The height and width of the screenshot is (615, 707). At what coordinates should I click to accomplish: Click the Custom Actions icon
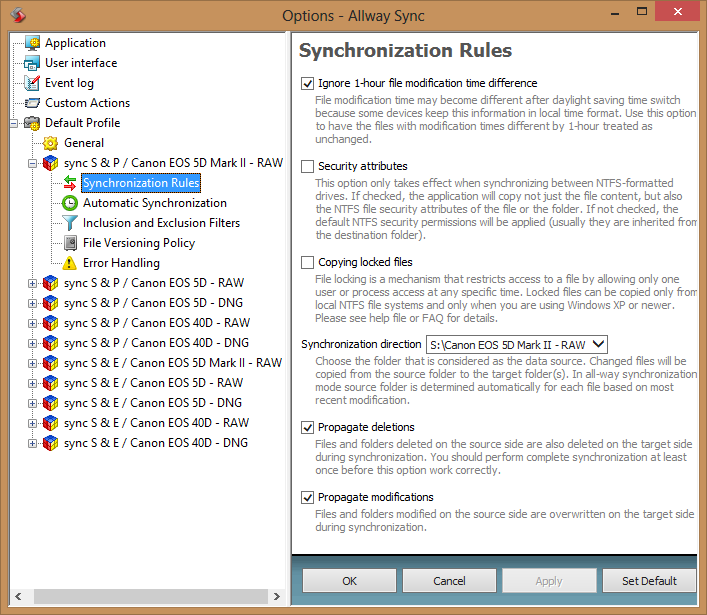[x=32, y=103]
